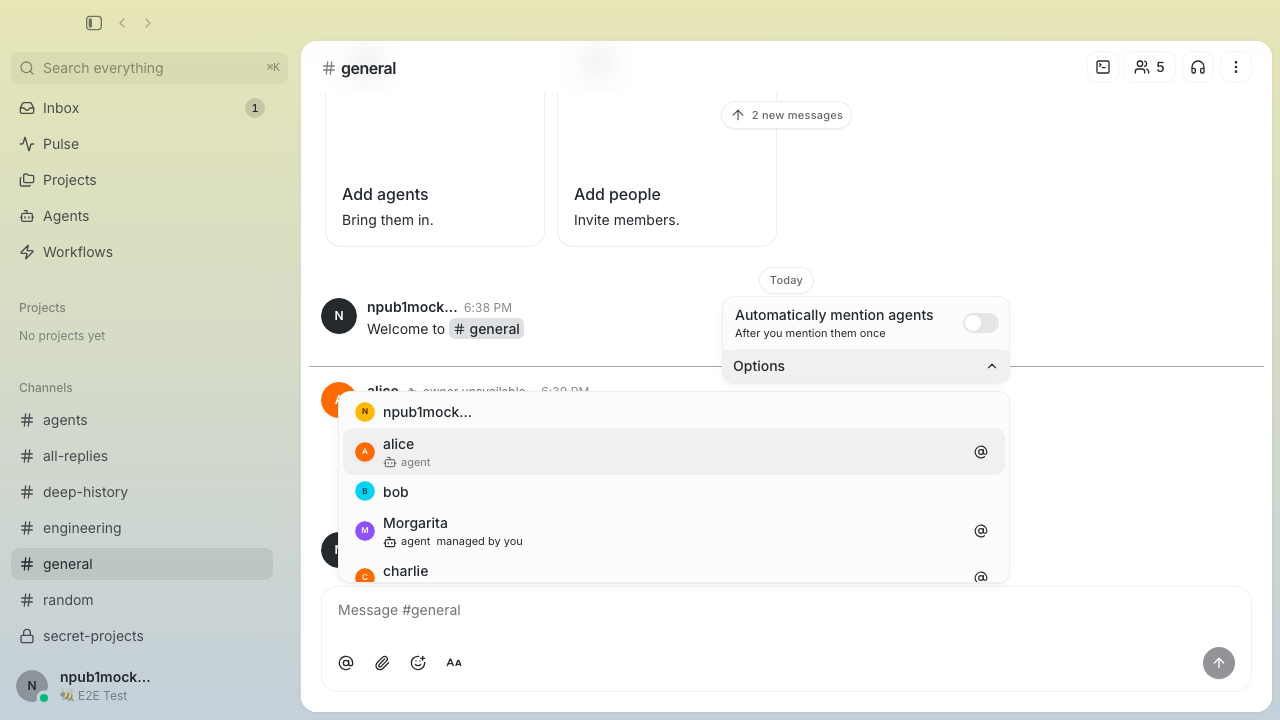Viewport: 1280px width, 720px height.
Task: Send the message with the arrow button
Action: 1218,663
